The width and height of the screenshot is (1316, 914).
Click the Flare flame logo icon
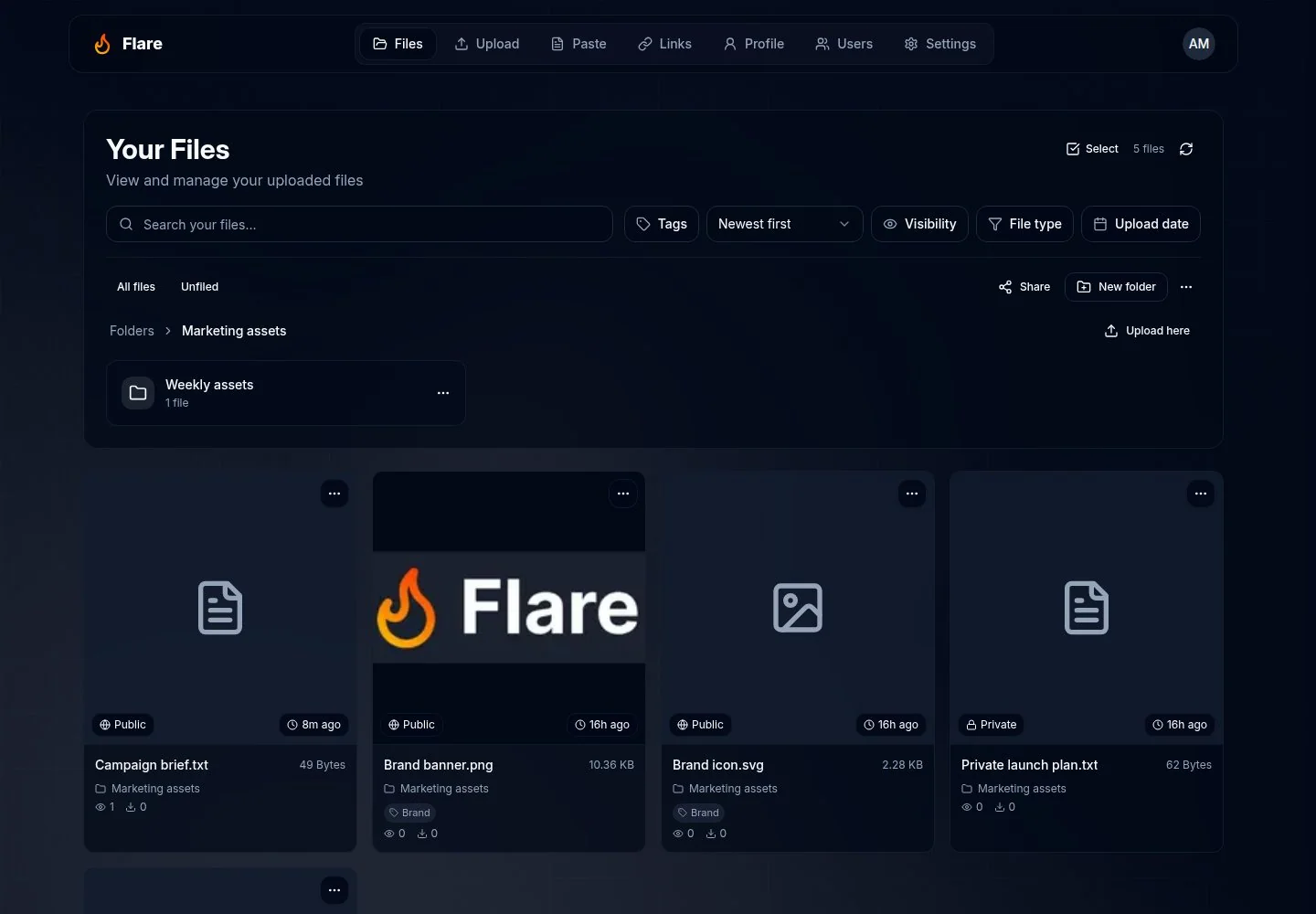pyautogui.click(x=102, y=44)
